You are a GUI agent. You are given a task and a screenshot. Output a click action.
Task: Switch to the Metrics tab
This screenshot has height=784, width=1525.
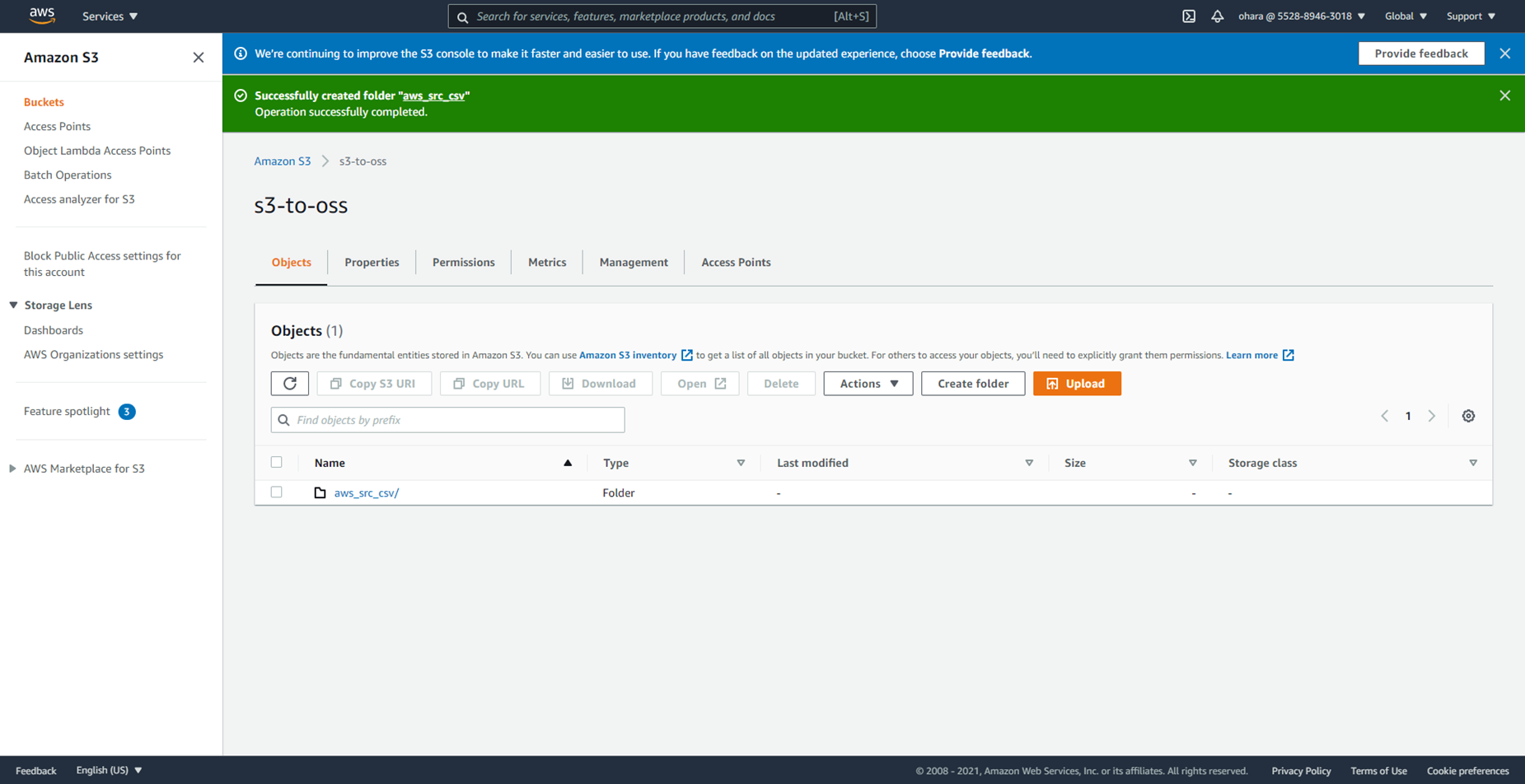(547, 262)
